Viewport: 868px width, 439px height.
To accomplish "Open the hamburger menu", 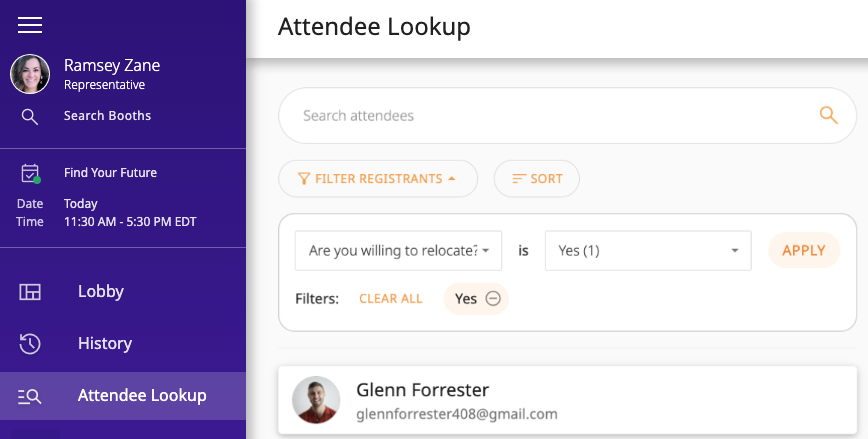I will pos(30,25).
